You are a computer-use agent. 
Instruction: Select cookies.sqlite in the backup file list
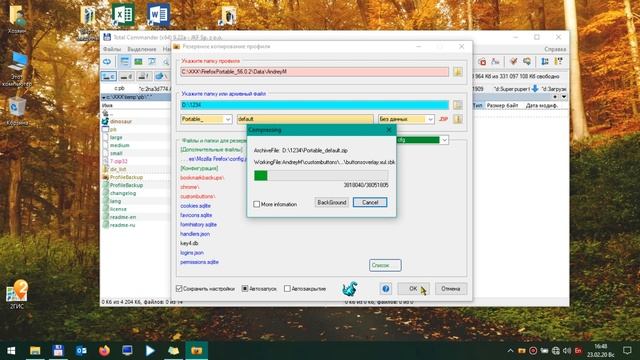tap(196, 206)
